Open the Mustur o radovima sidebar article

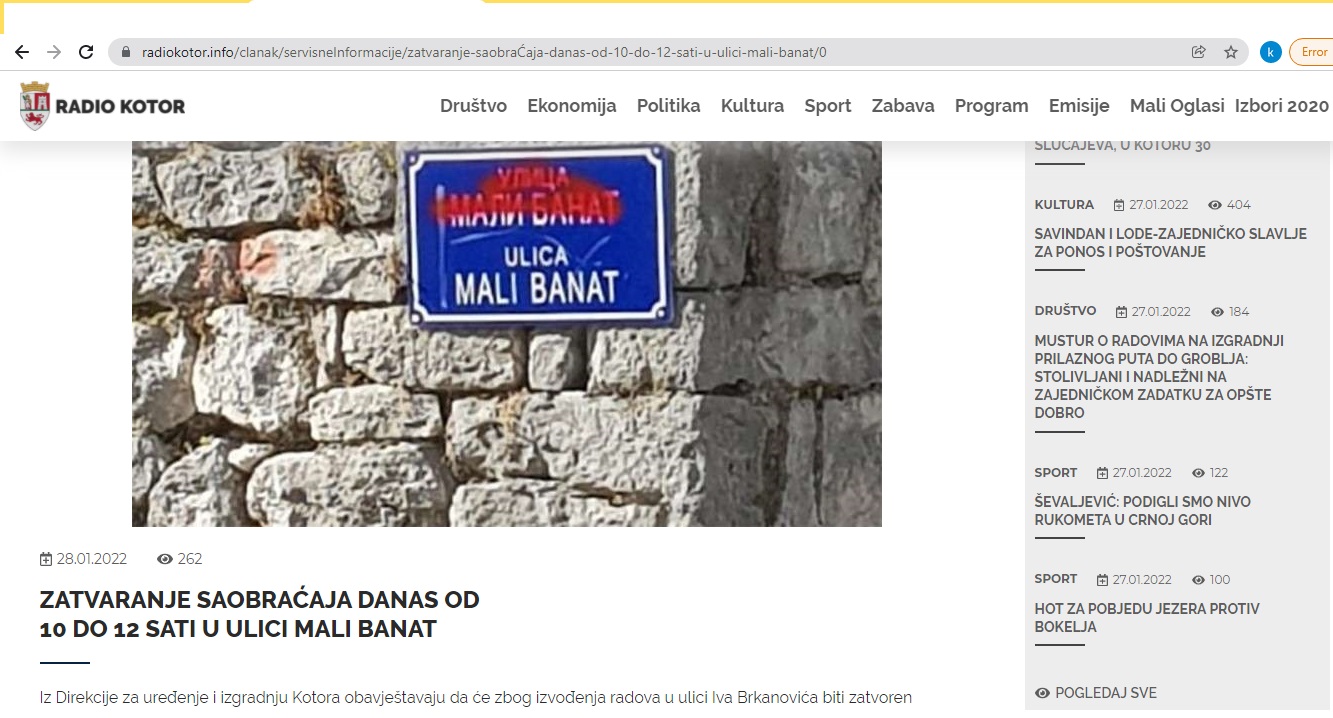pyautogui.click(x=1159, y=377)
